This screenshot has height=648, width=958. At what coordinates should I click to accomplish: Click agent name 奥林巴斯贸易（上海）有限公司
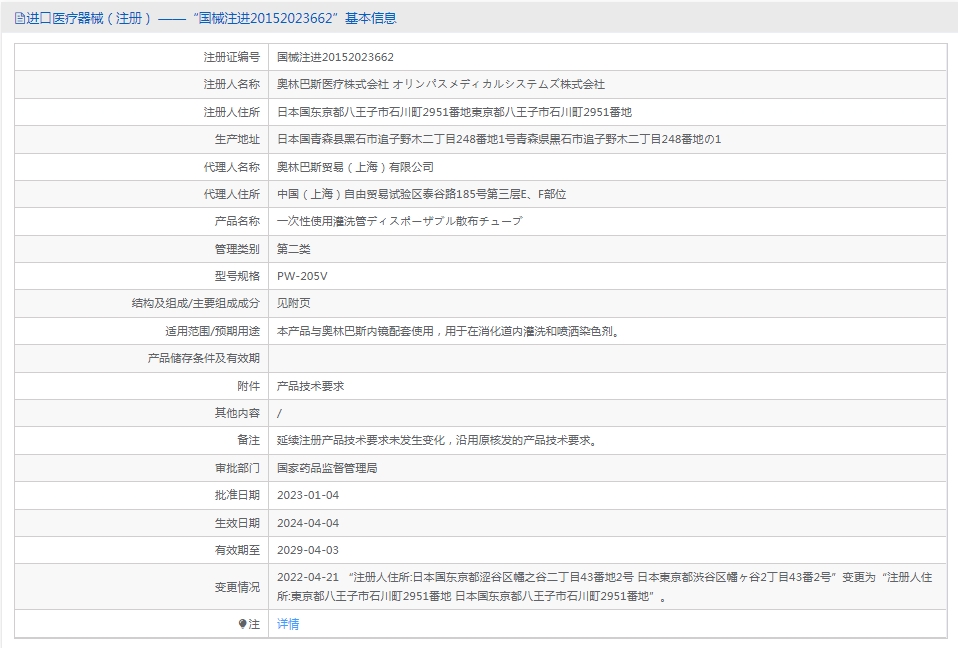click(356, 167)
